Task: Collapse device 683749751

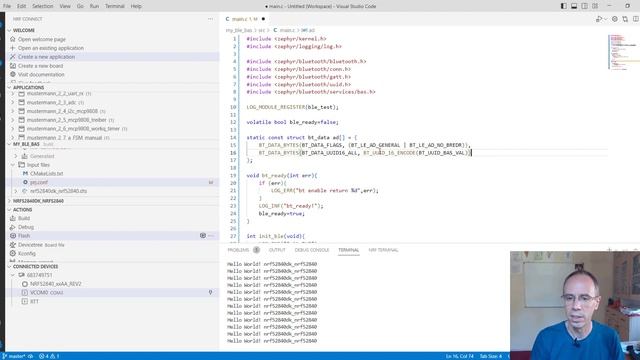Action: [13, 275]
